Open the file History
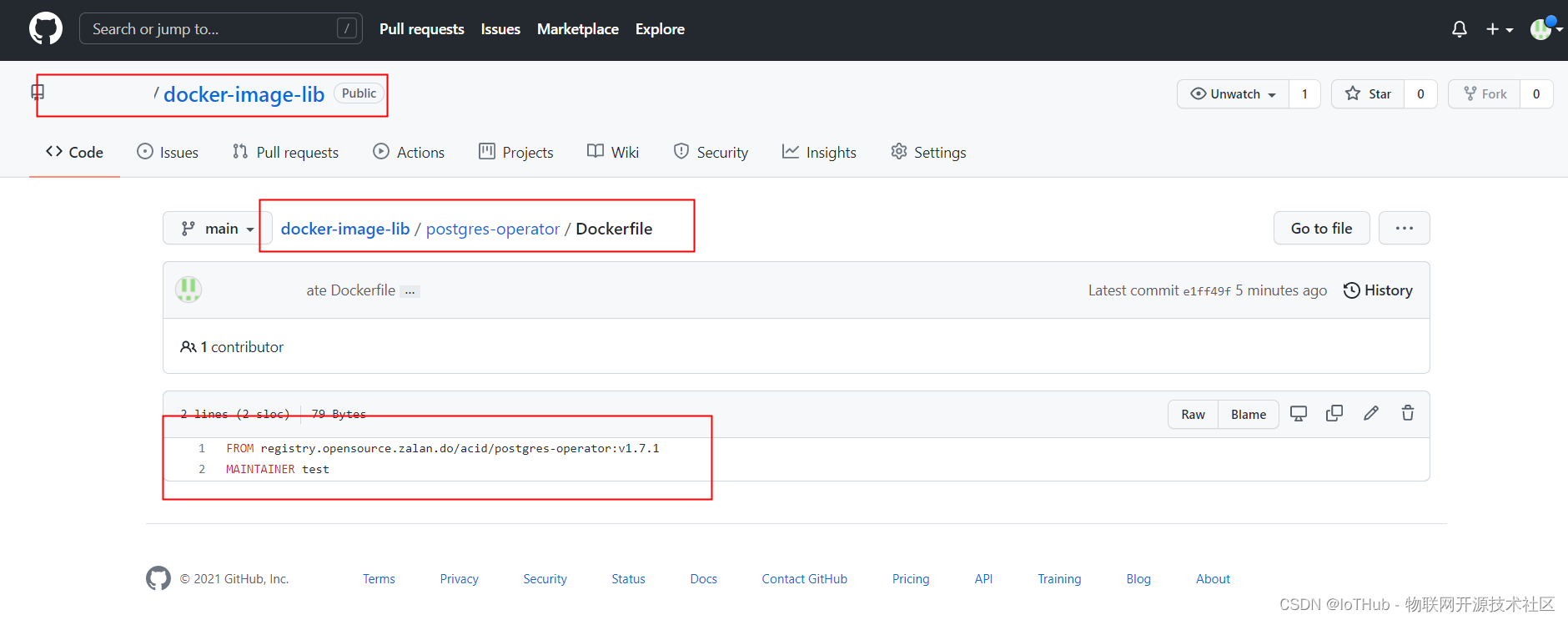The height and width of the screenshot is (620, 1568). [1378, 290]
